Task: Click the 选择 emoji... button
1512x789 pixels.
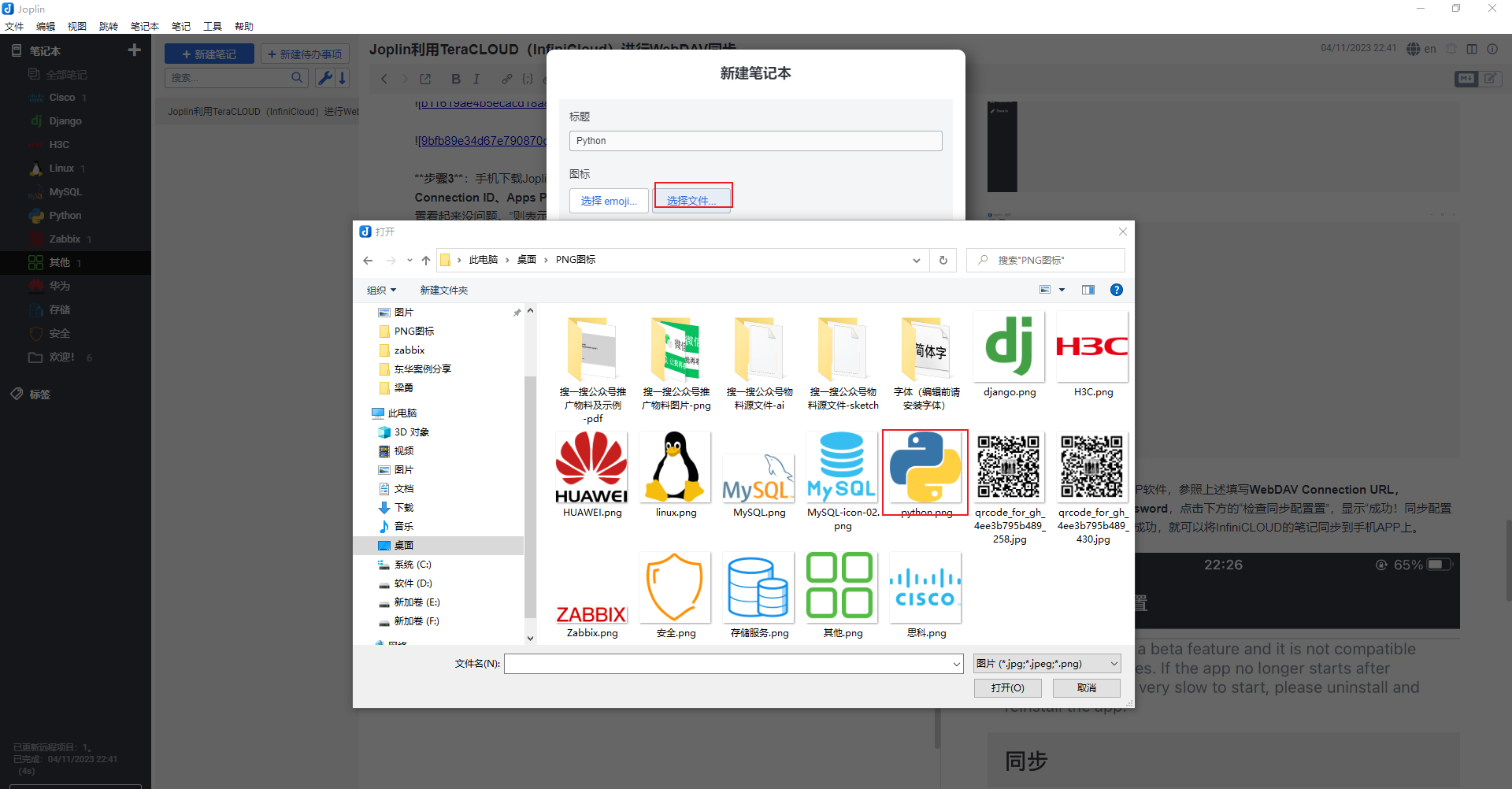Action: [x=609, y=201]
